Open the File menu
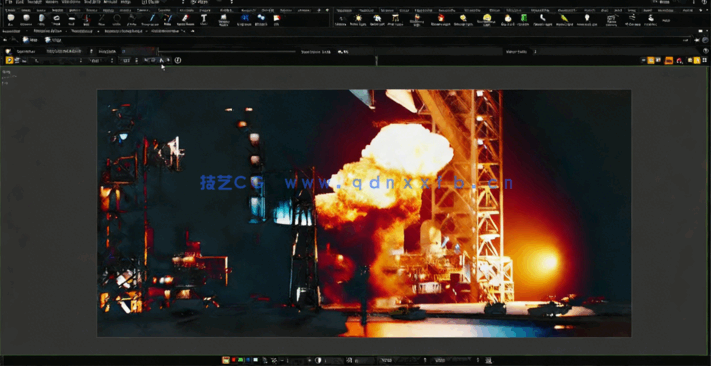 pos(9,2)
